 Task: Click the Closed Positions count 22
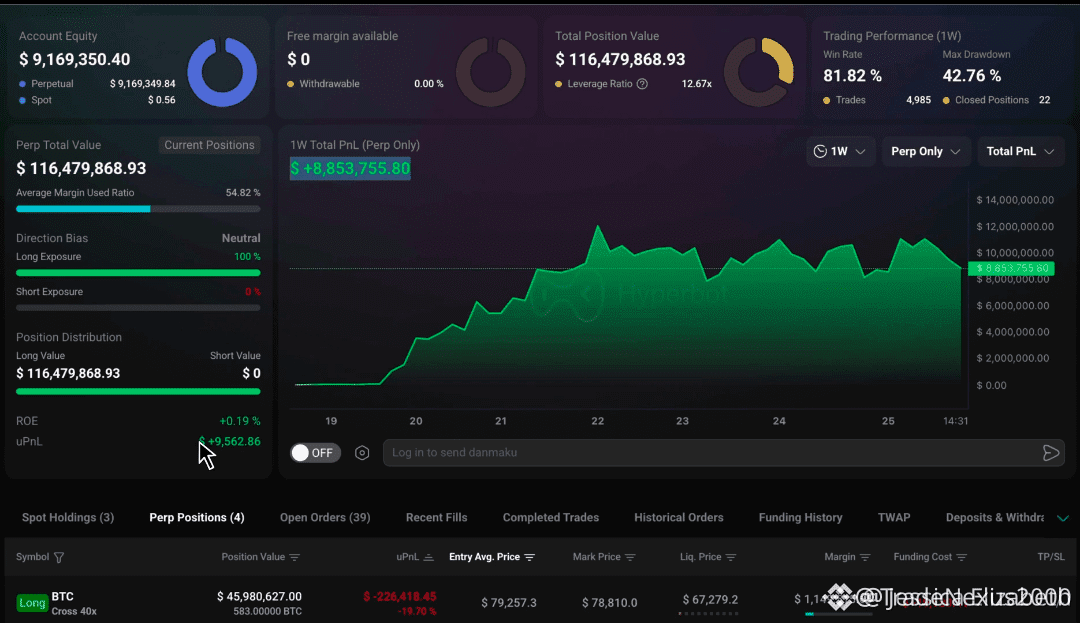coord(1044,101)
